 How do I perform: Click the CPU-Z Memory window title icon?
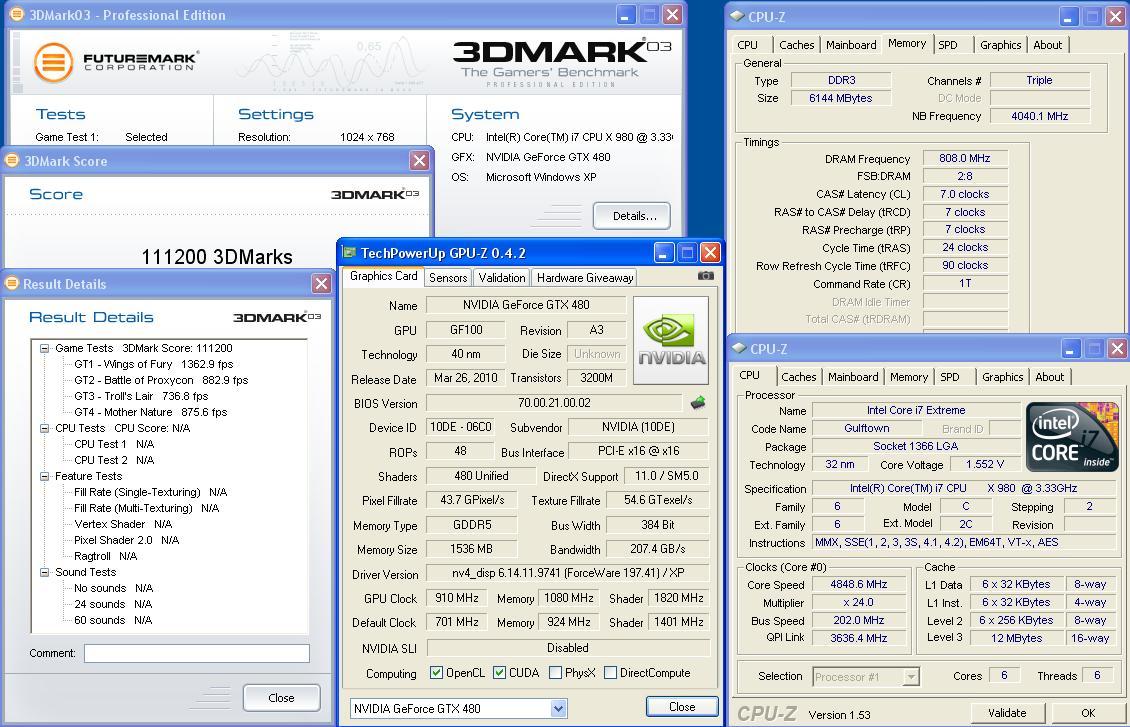pos(737,16)
